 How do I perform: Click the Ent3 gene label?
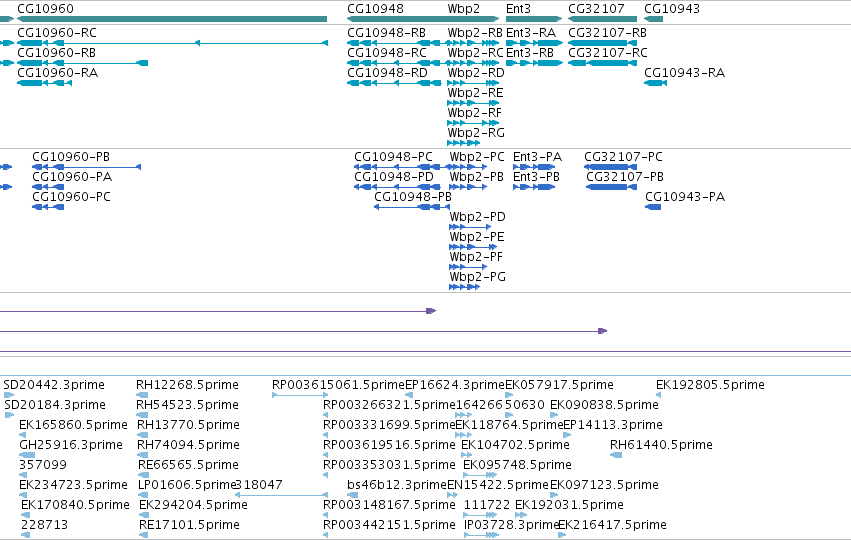(x=518, y=9)
